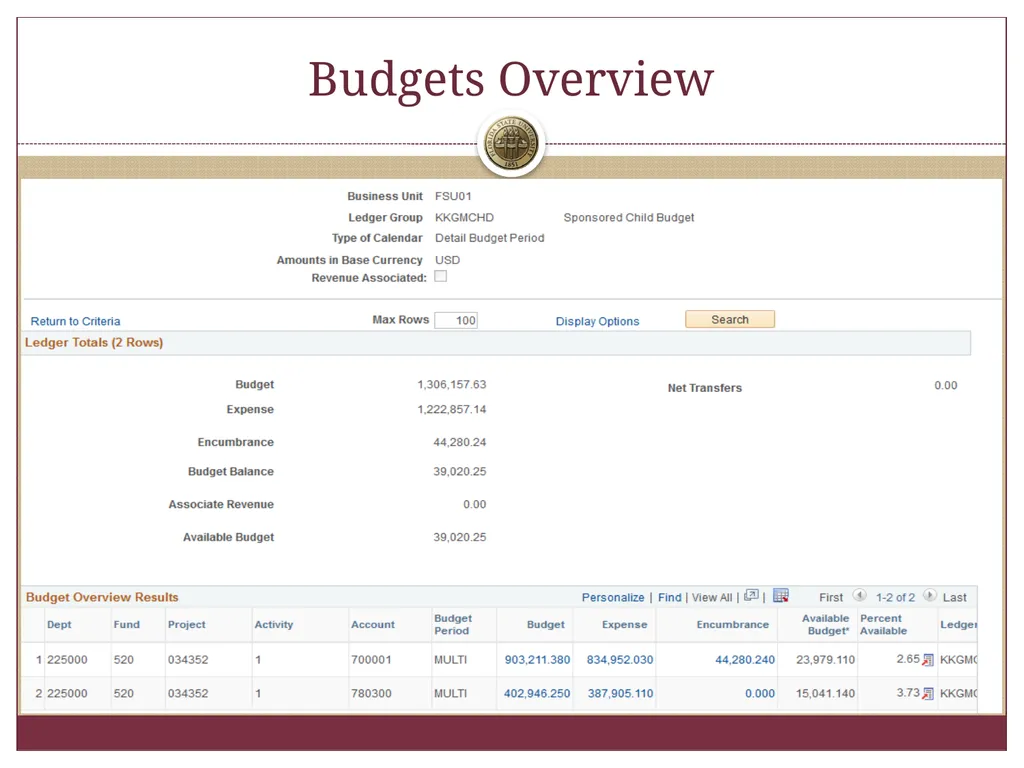Viewport: 1024px width, 768px height.
Task: Toggle the Revenue Associated checkbox
Action: pyautogui.click(x=441, y=276)
